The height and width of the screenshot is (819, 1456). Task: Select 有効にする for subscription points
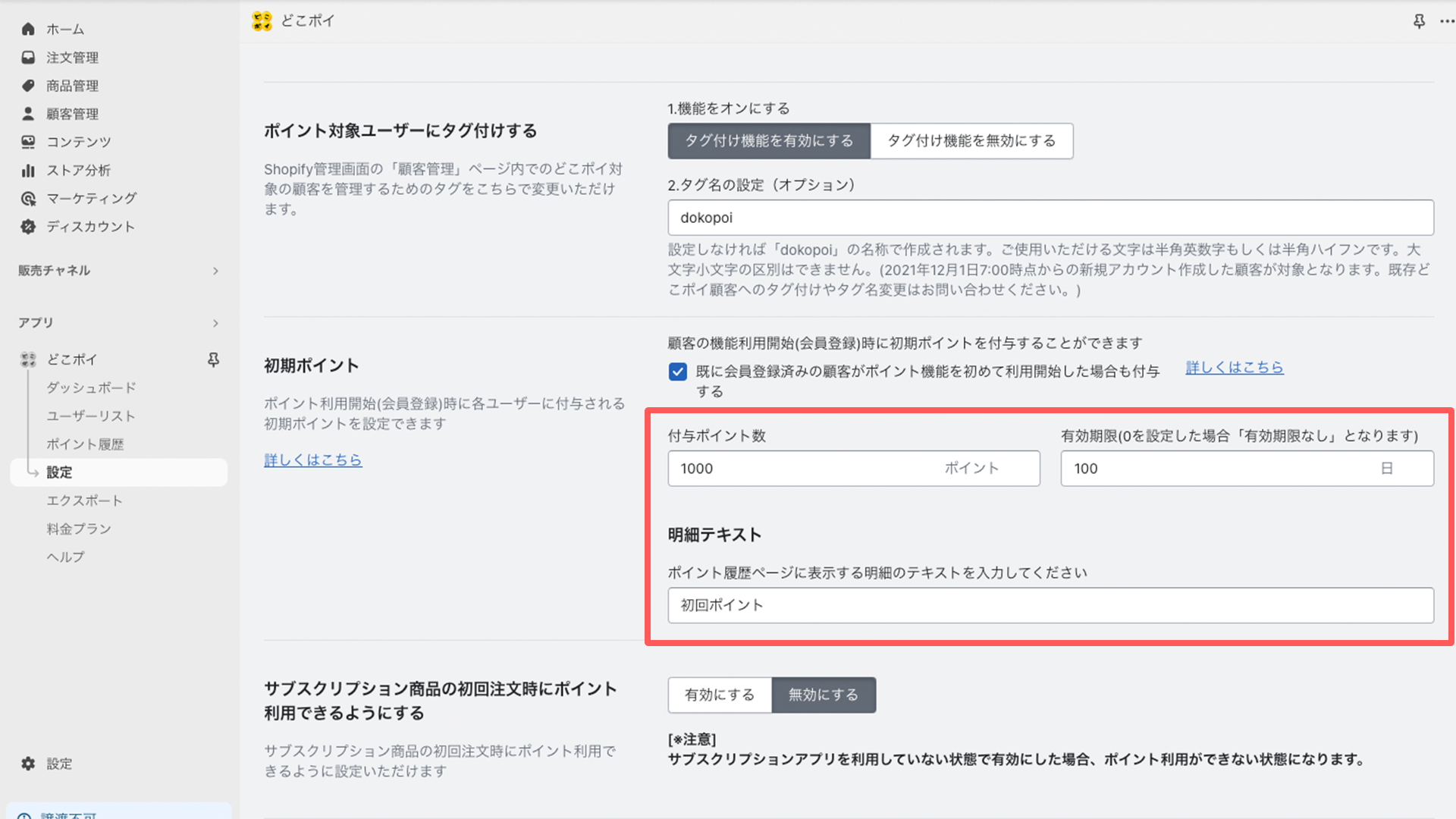[720, 695]
